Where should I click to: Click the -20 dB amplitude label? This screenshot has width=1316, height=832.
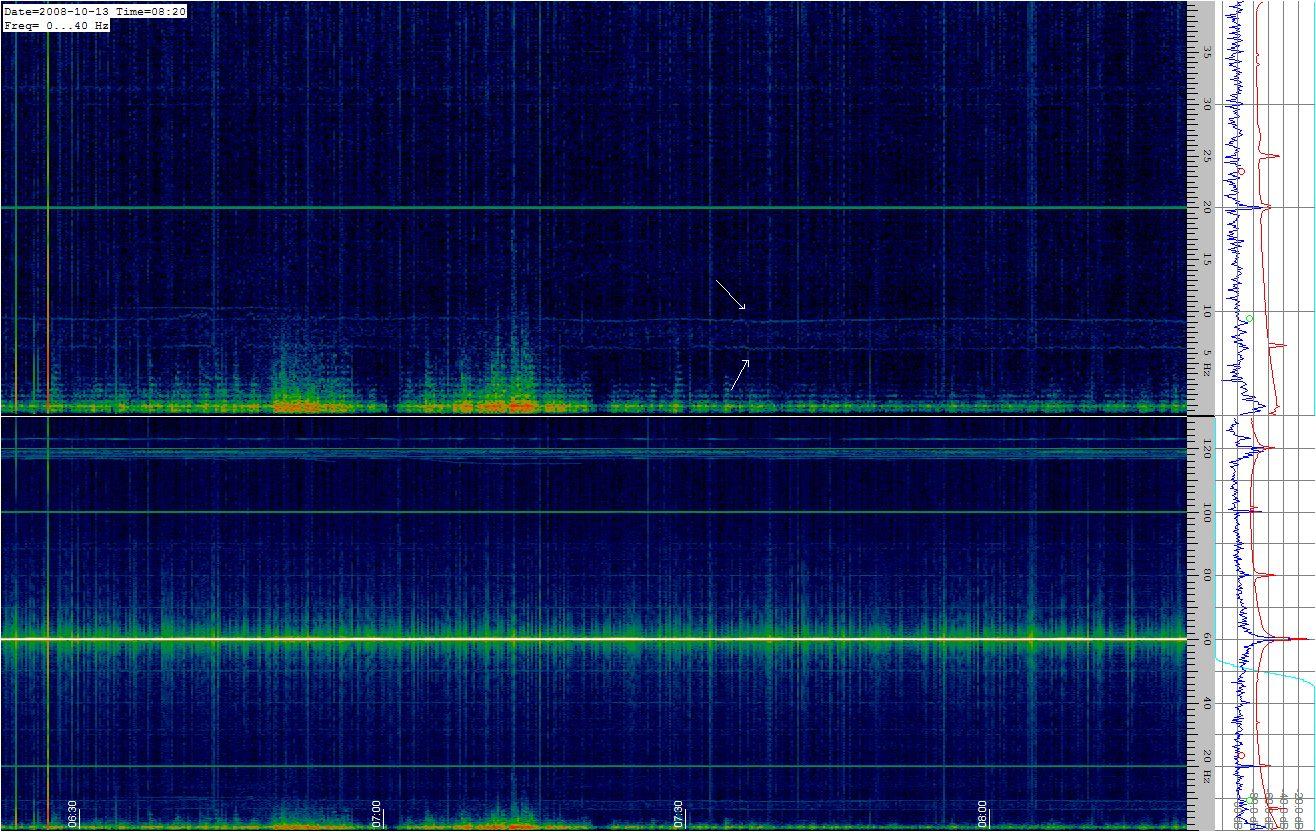1300,811
